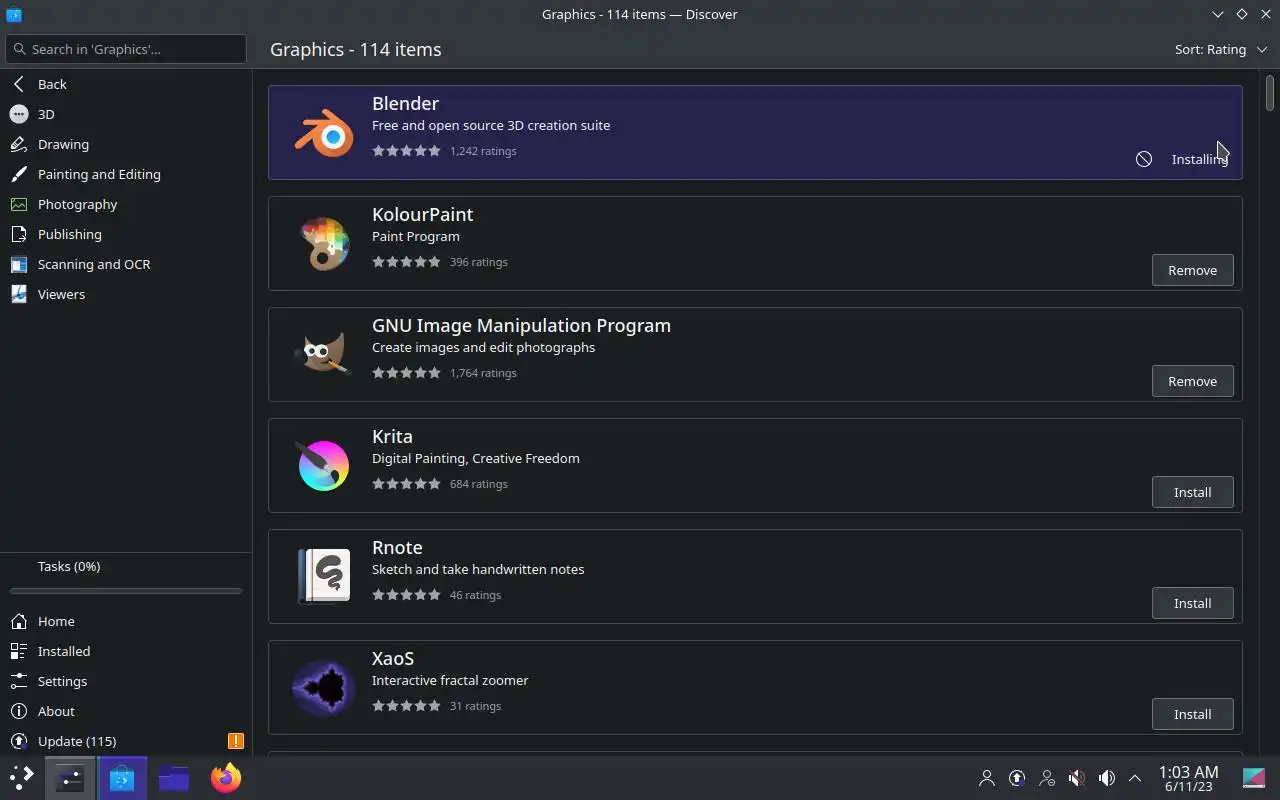This screenshot has height=800, width=1280.
Task: Click the vertical scrollbar of the app list
Action: (1270, 93)
